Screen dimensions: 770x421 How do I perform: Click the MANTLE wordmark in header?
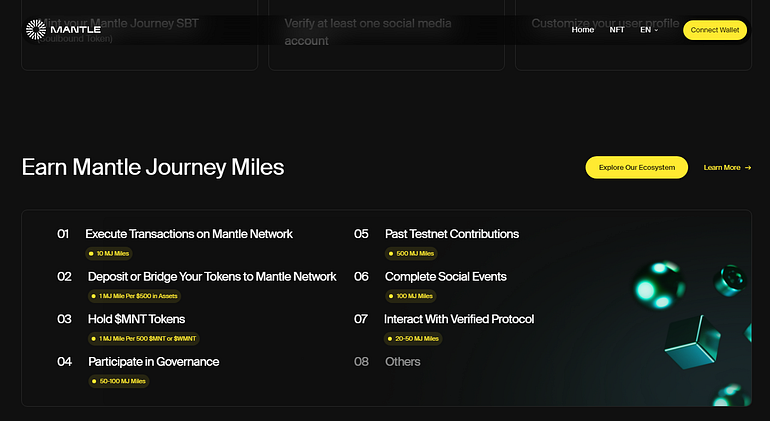(x=76, y=30)
